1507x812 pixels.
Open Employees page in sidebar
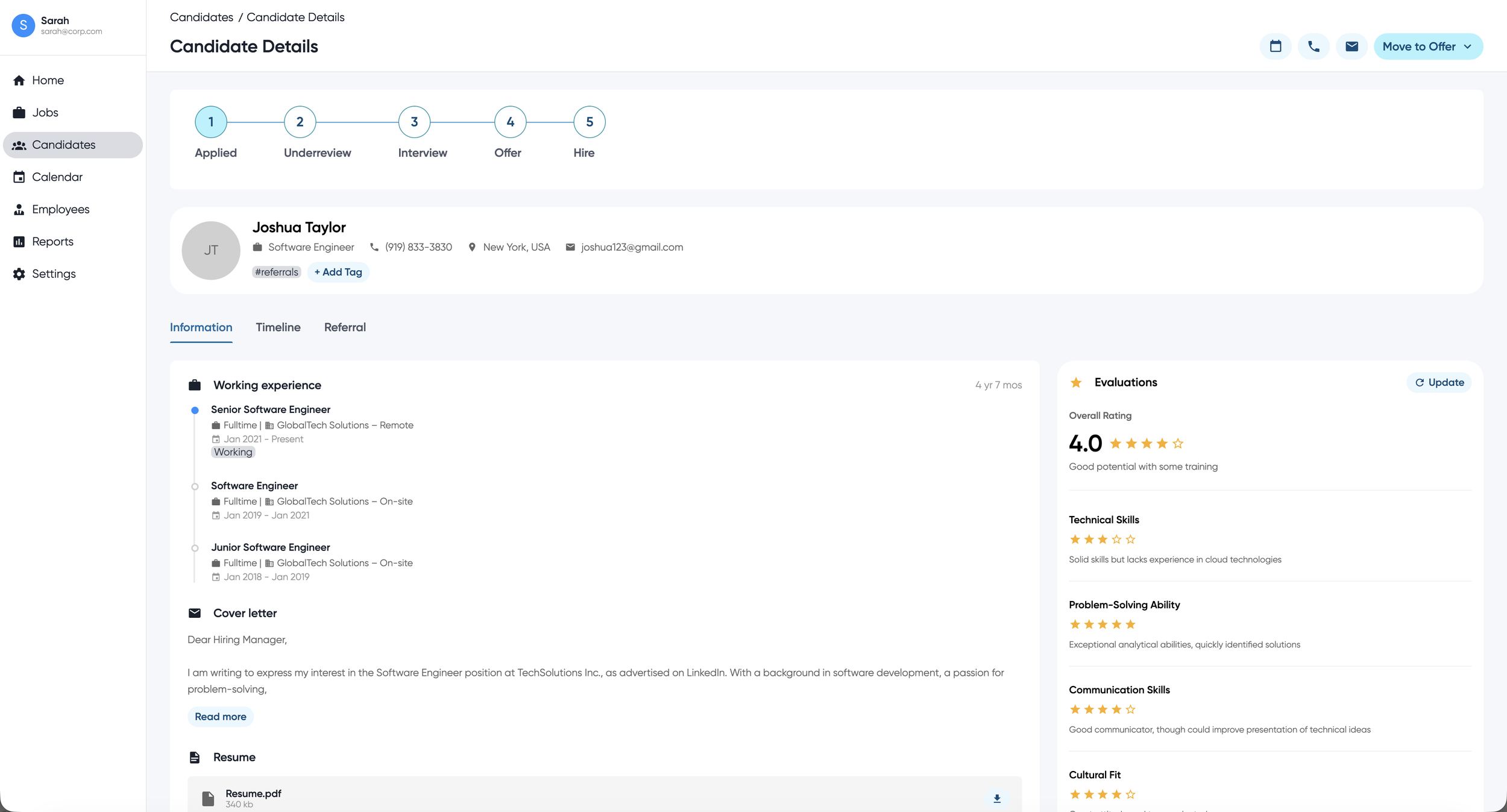coord(60,209)
